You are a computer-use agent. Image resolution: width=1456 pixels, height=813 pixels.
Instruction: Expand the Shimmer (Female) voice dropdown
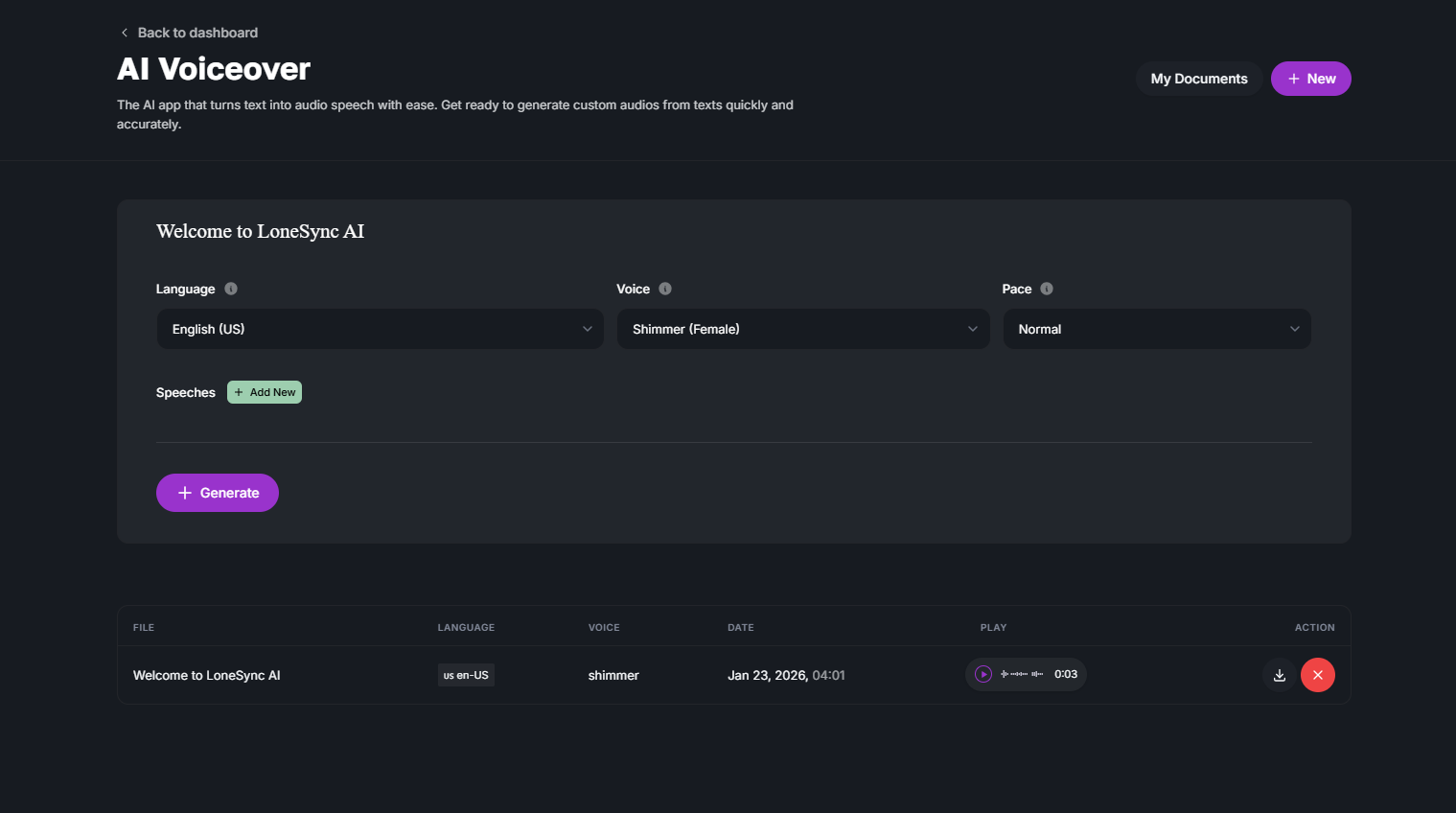802,329
